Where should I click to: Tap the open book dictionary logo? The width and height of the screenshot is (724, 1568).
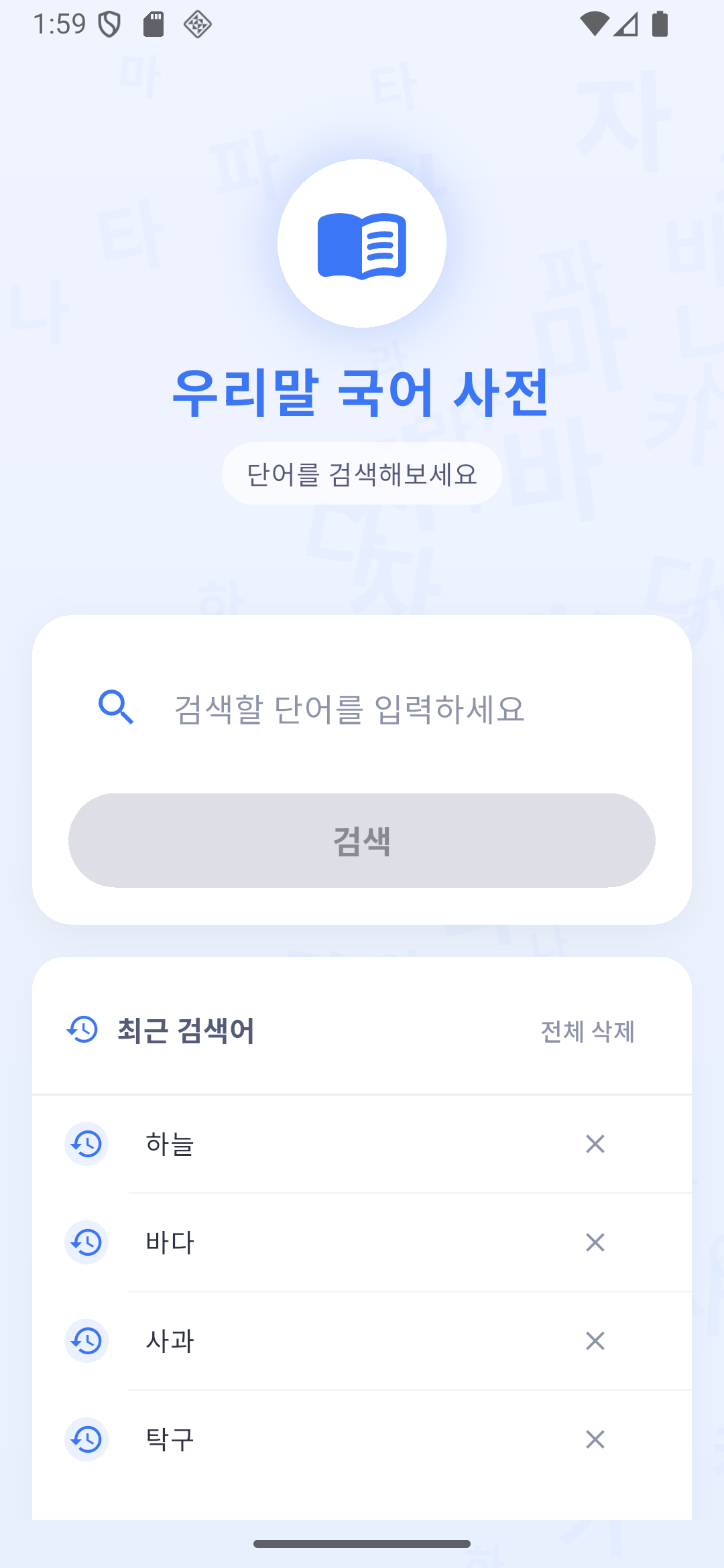tap(362, 244)
